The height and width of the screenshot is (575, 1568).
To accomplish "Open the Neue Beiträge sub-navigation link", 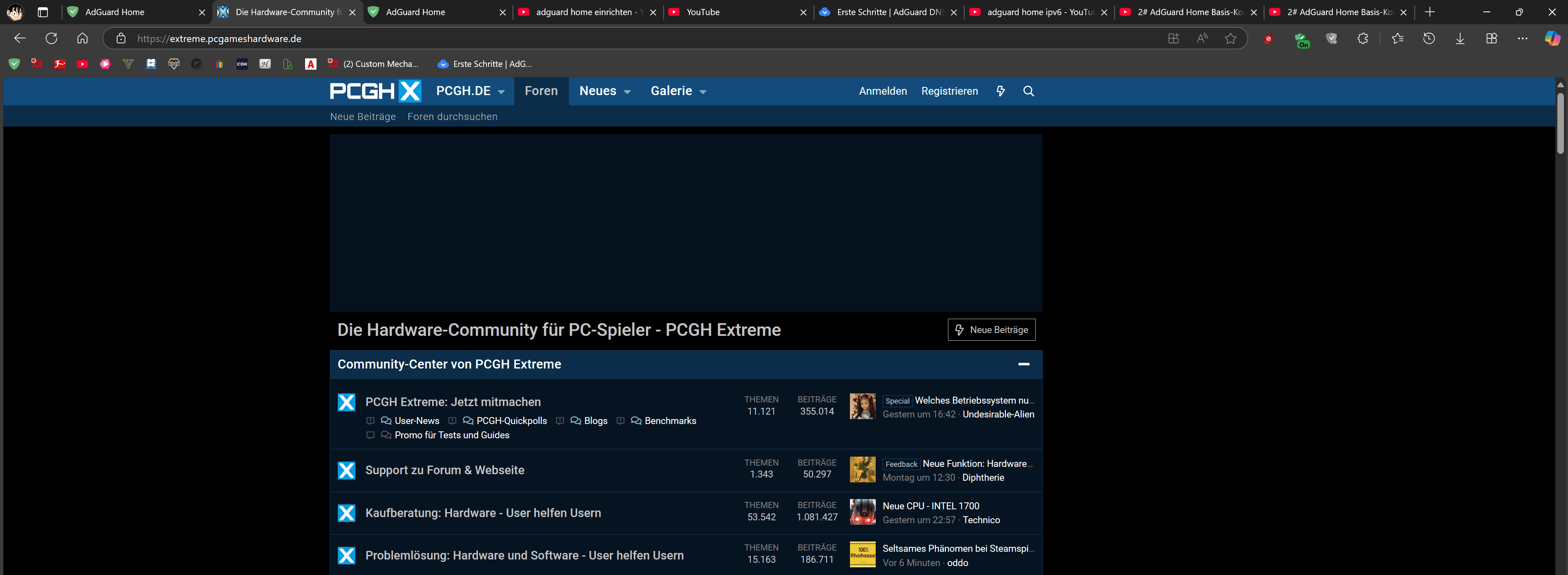I will pos(363,117).
